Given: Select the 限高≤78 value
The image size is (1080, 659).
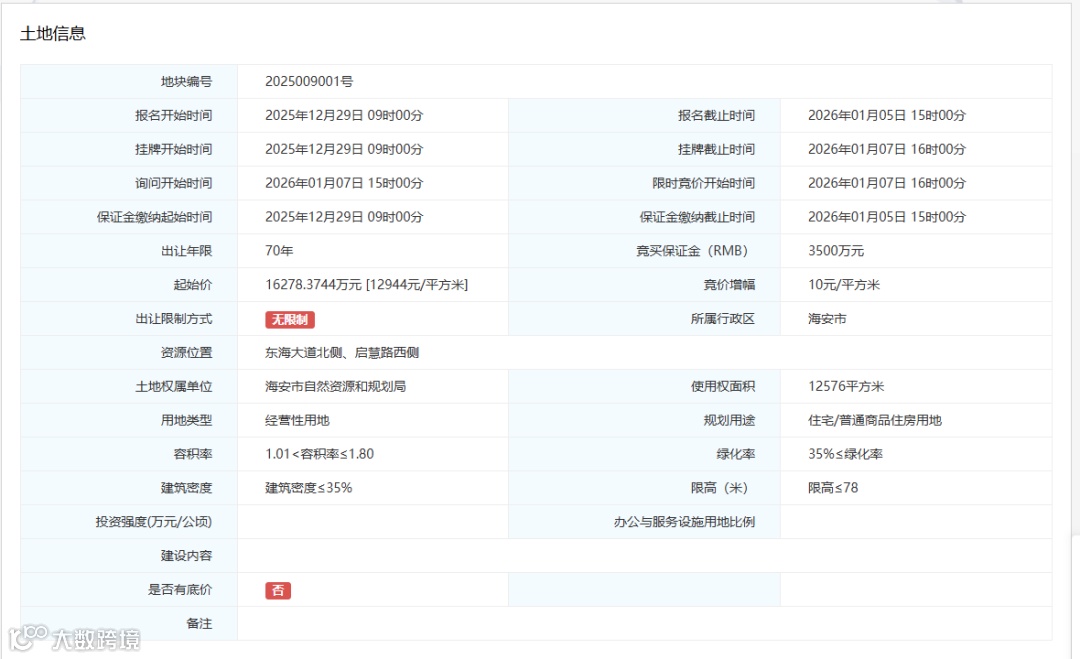Looking at the screenshot, I should coord(833,488).
